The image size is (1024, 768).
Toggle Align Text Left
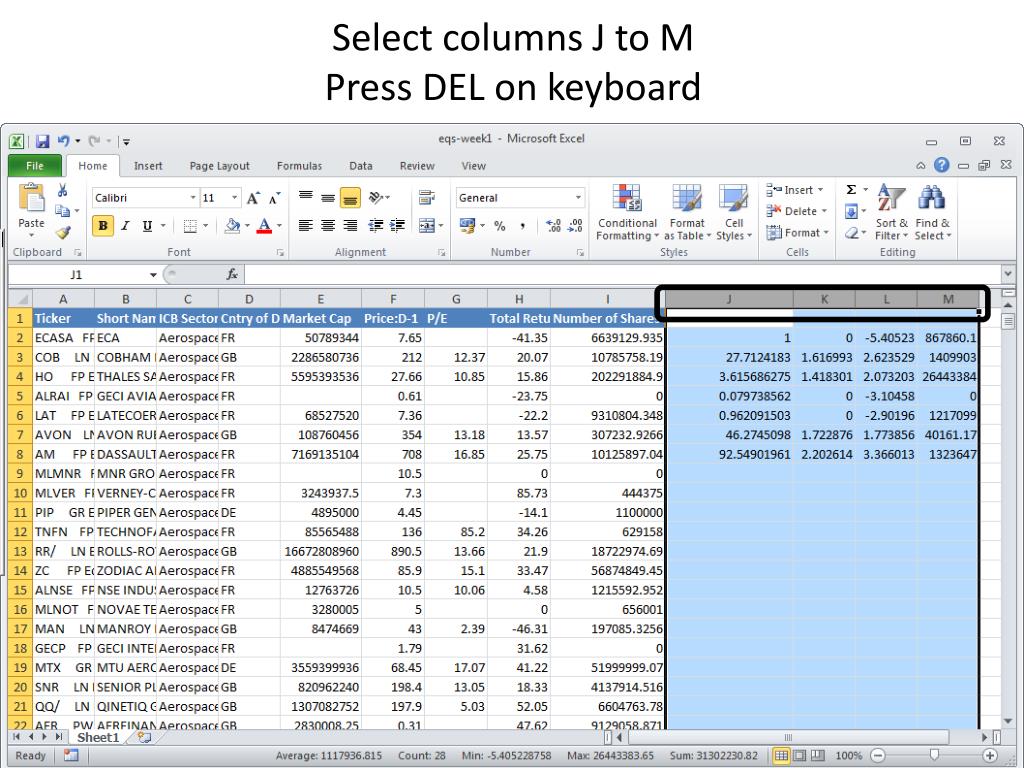pyautogui.click(x=306, y=226)
